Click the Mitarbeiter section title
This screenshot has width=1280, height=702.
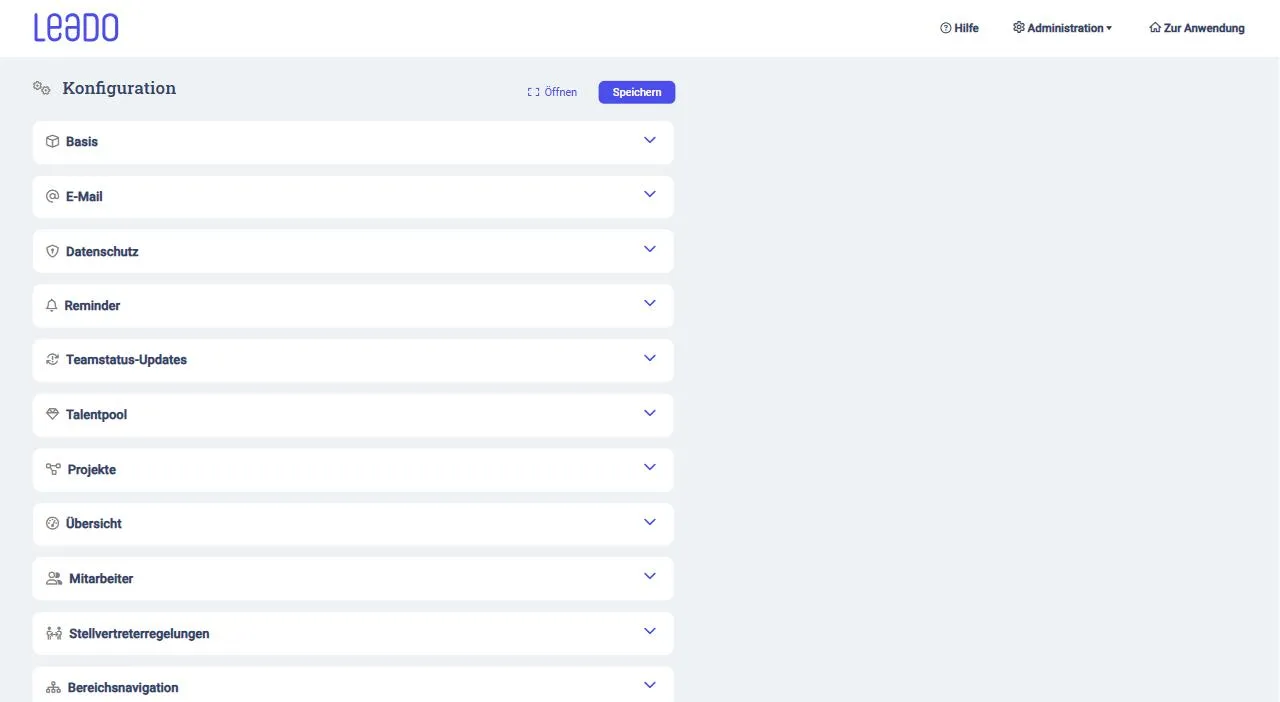tap(101, 579)
